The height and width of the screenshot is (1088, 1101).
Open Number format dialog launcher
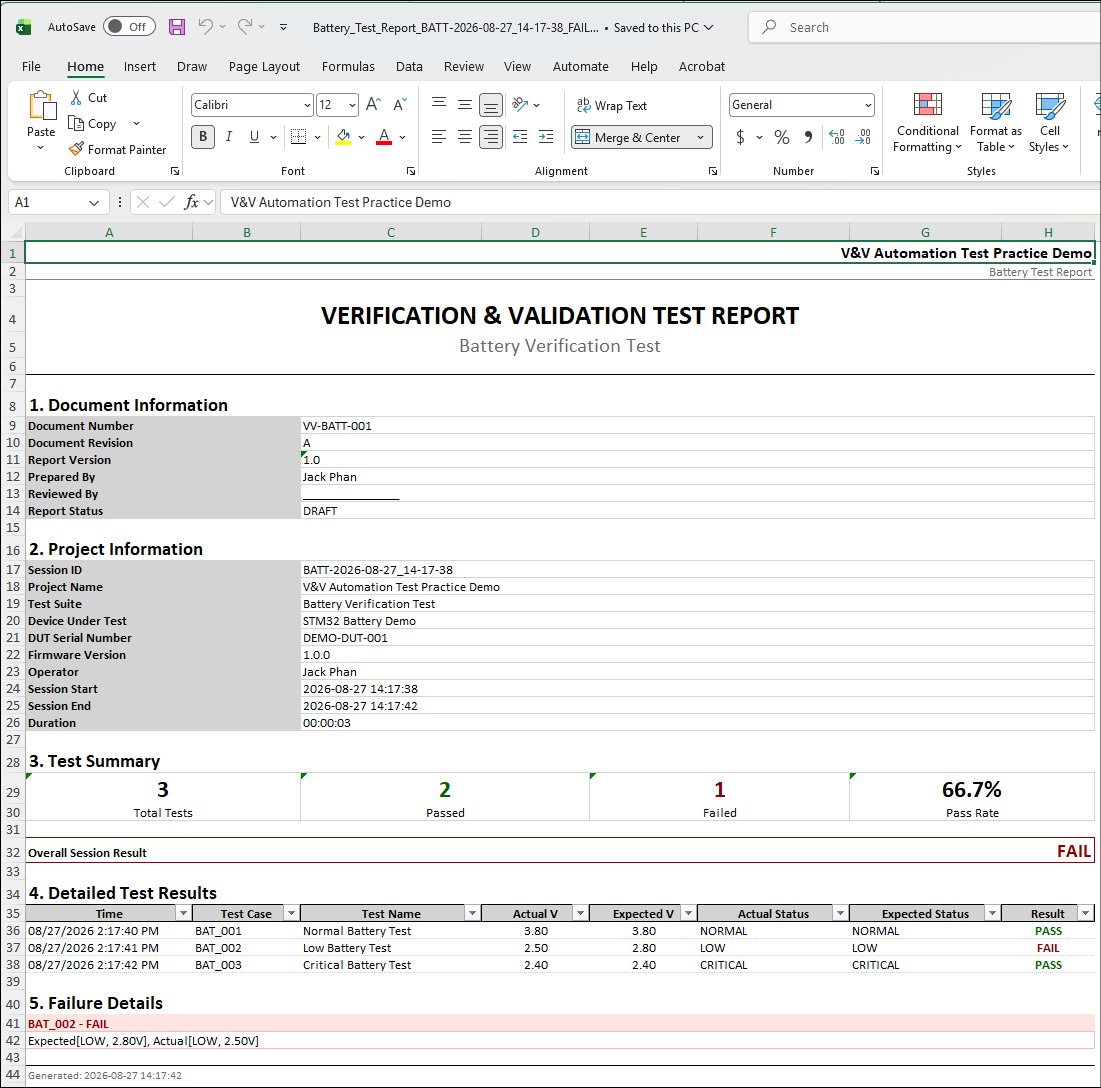click(x=875, y=171)
